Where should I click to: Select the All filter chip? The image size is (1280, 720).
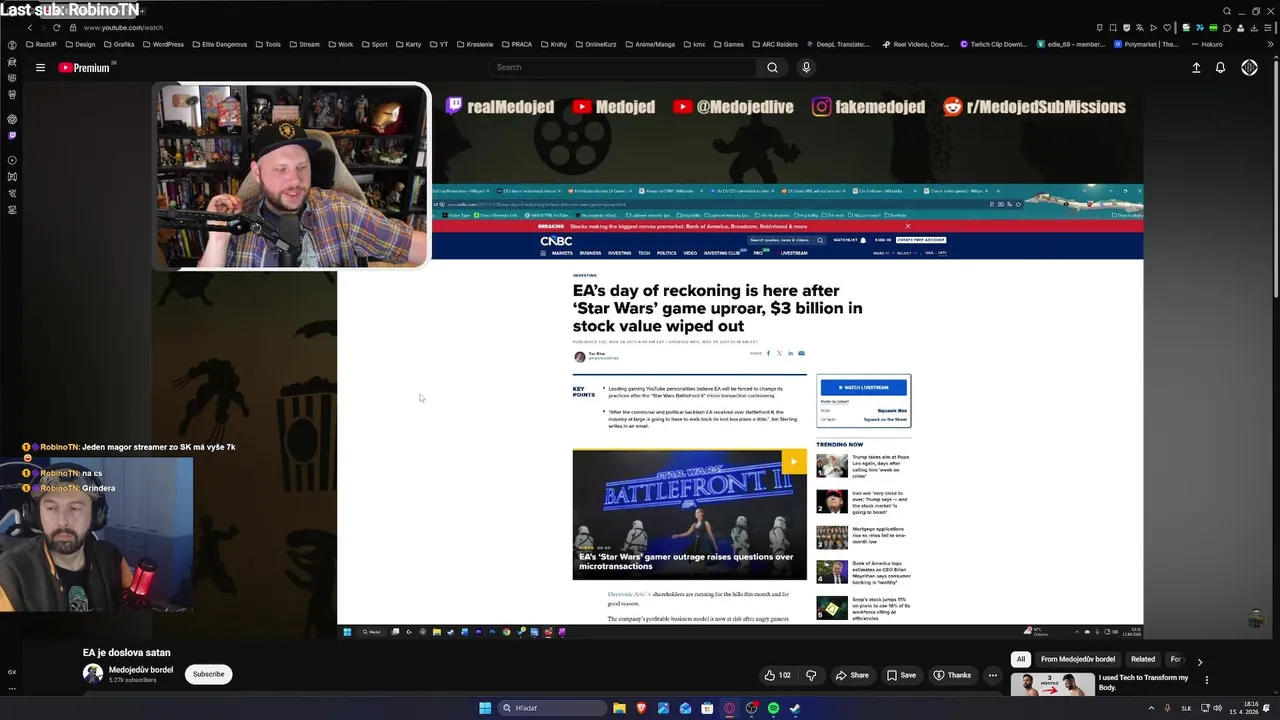tap(1021, 659)
